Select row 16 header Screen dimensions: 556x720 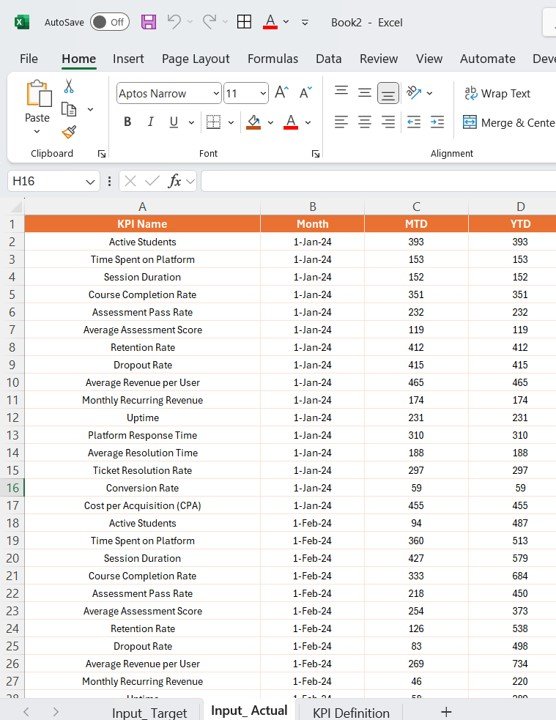(x=12, y=488)
